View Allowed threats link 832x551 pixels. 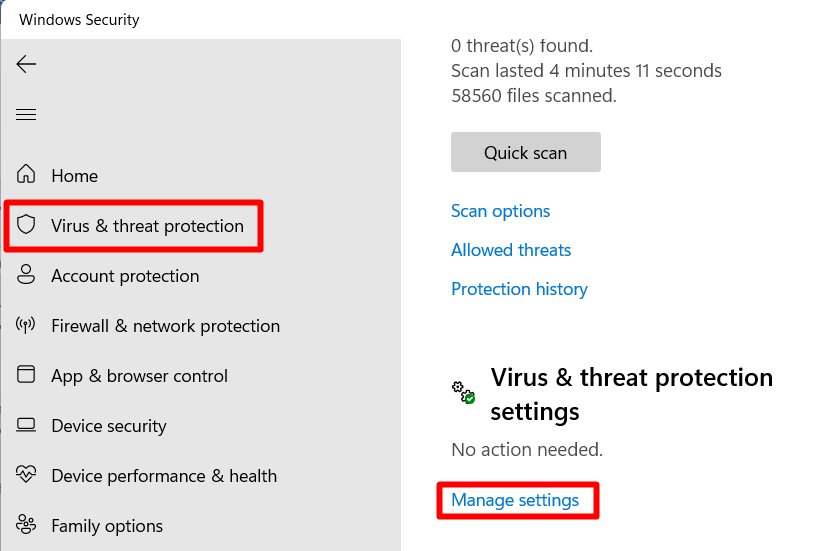click(511, 250)
